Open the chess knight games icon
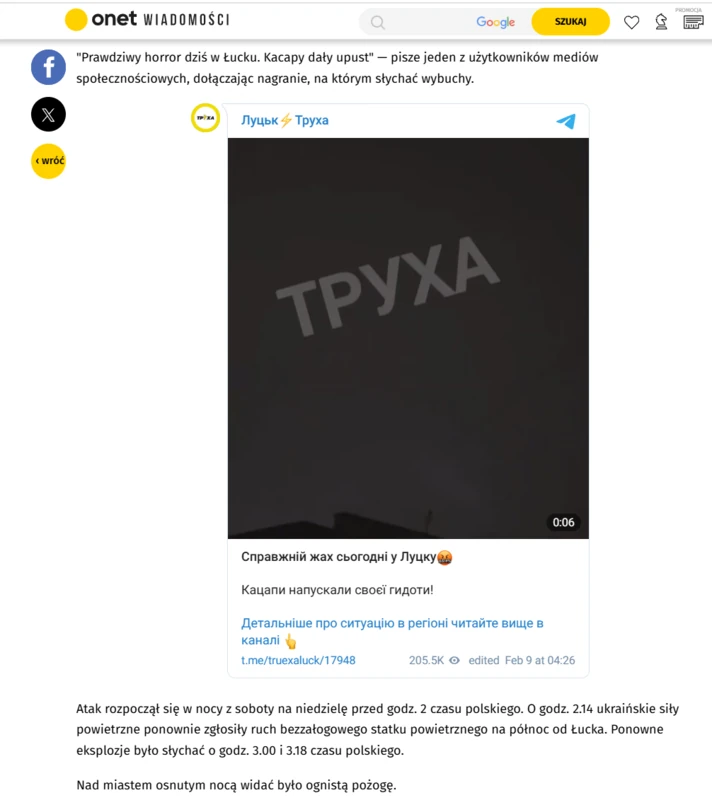 tap(662, 22)
